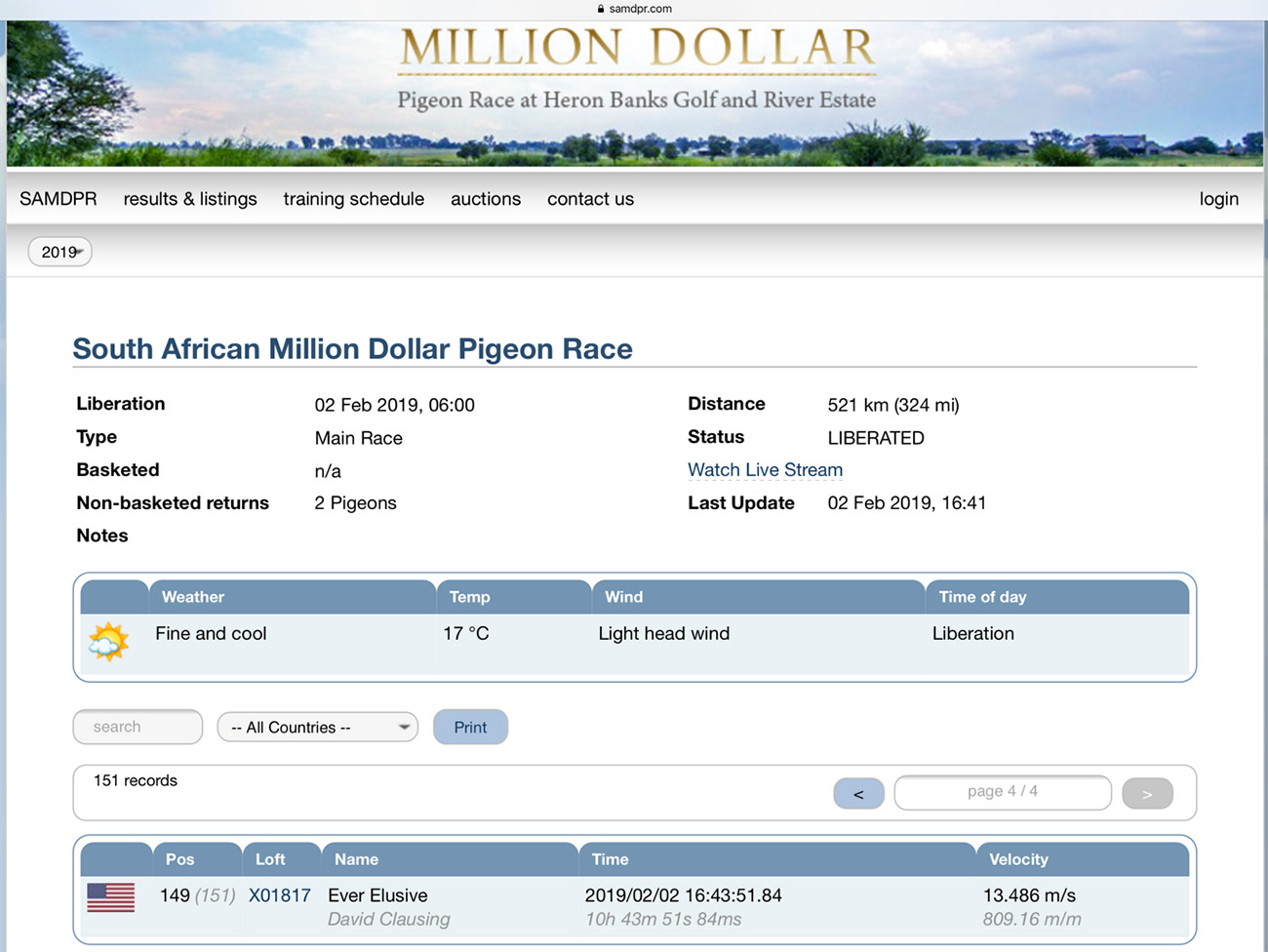Expand the All Countries dropdown
Image resolution: width=1268 pixels, height=952 pixels.
pyautogui.click(x=318, y=728)
